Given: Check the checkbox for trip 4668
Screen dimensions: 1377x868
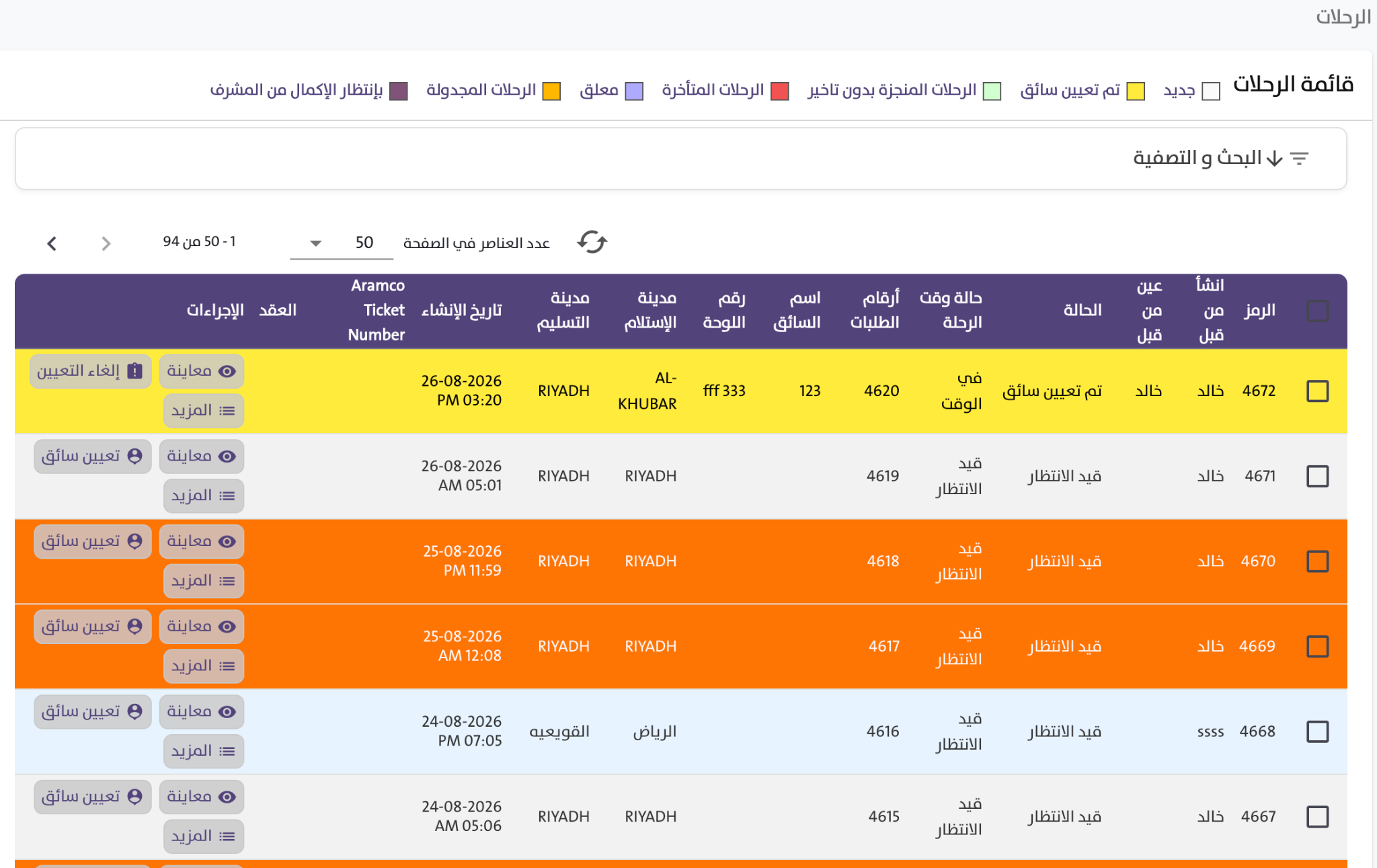Looking at the screenshot, I should 1317,732.
